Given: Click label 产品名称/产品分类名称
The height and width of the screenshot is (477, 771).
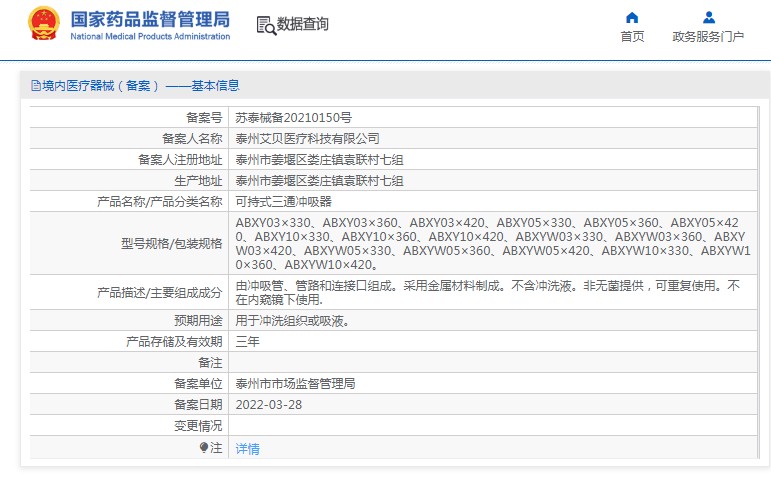Looking at the screenshot, I should (160, 202).
